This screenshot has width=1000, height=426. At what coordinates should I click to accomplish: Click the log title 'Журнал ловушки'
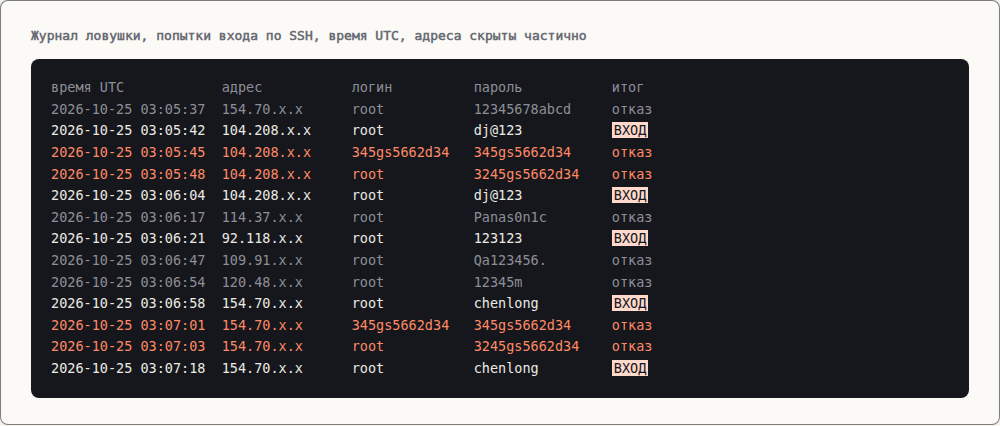click(x=89, y=36)
